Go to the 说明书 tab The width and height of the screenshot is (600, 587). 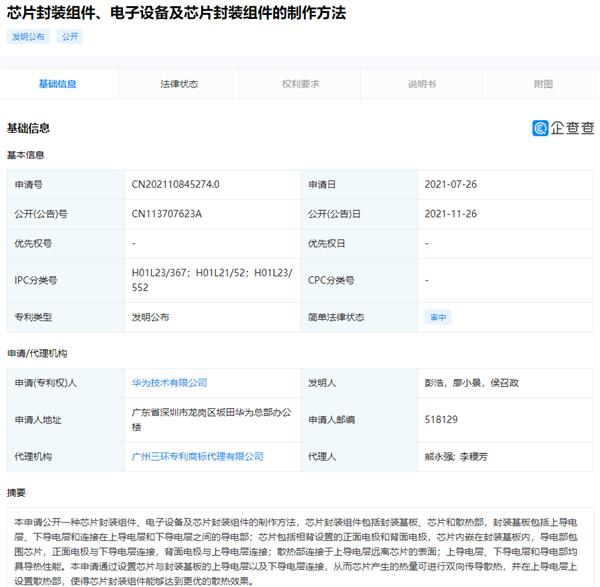(x=421, y=85)
